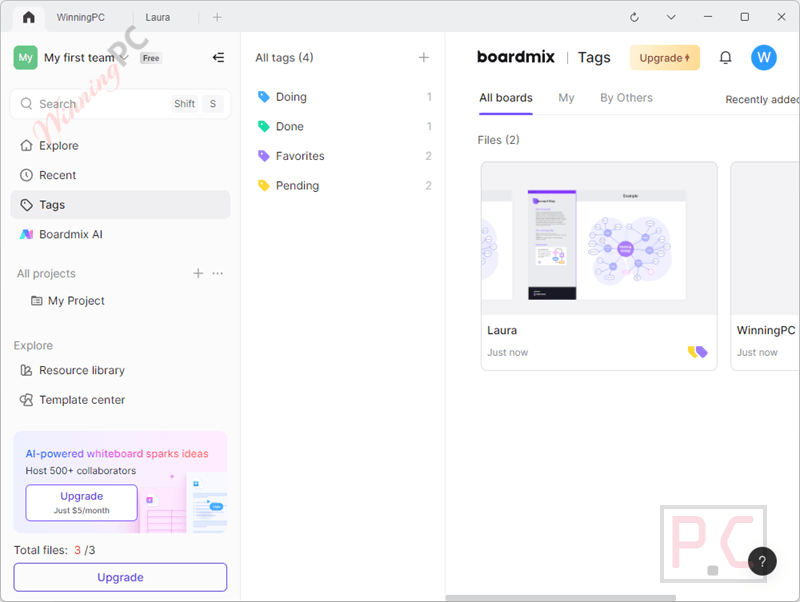
Task: Switch to All boards tab
Action: [506, 98]
